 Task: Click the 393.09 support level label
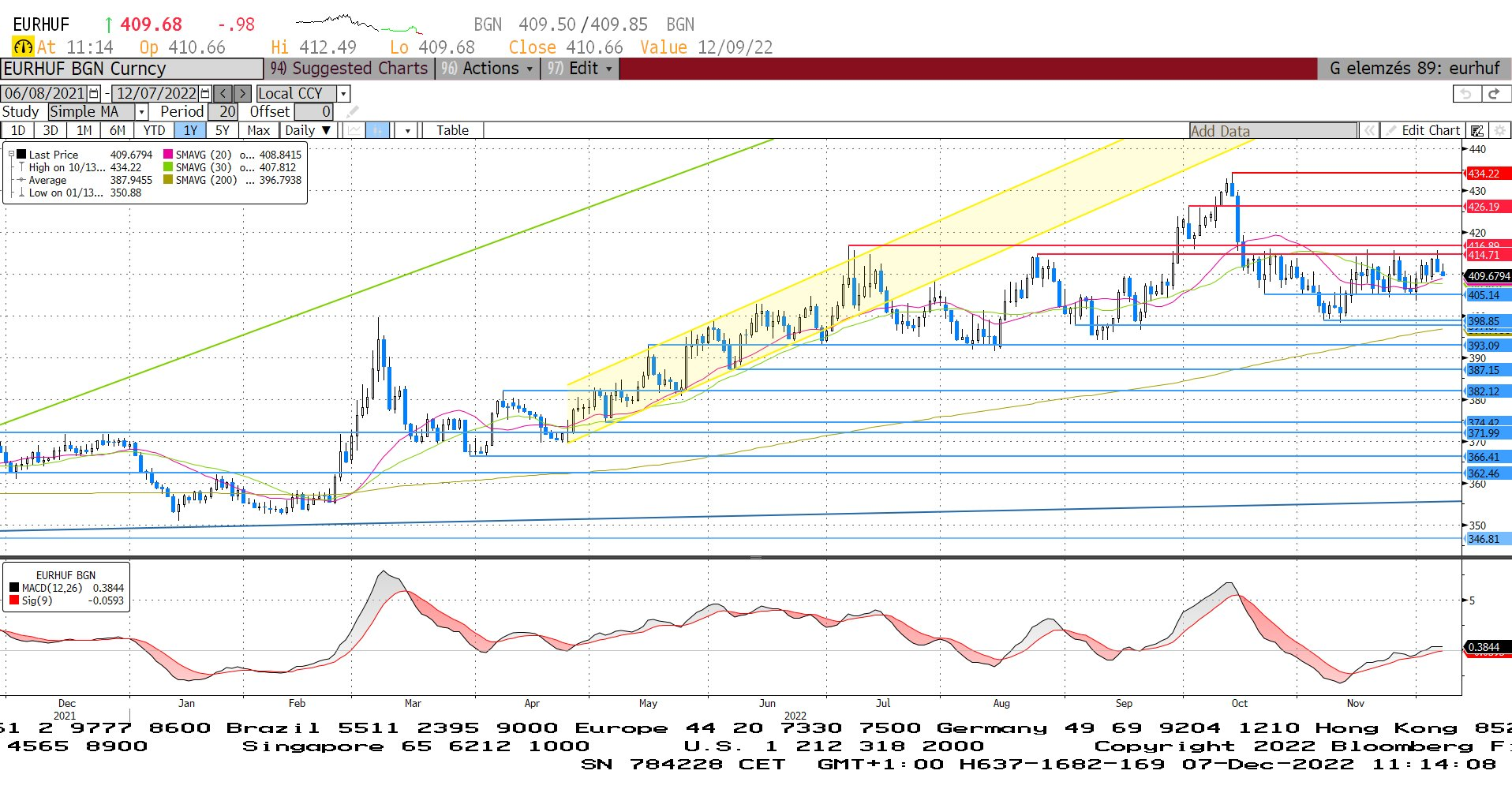[1488, 346]
